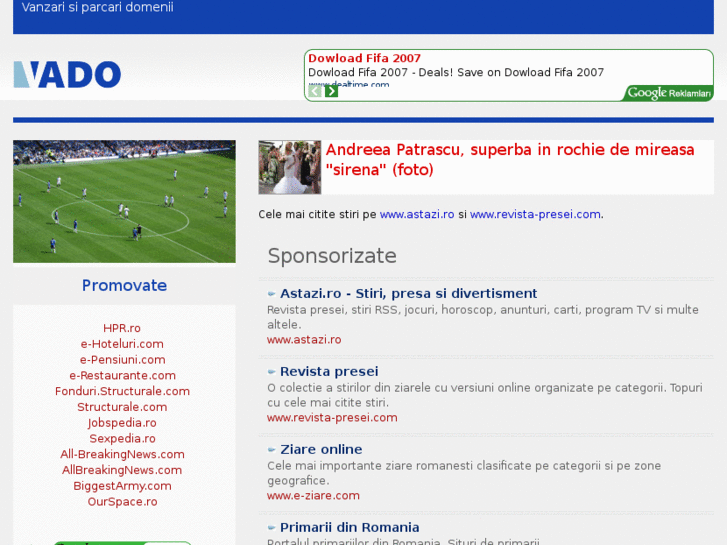727x545 pixels.
Task: Open the Revista presei heading
Action: coord(329,372)
